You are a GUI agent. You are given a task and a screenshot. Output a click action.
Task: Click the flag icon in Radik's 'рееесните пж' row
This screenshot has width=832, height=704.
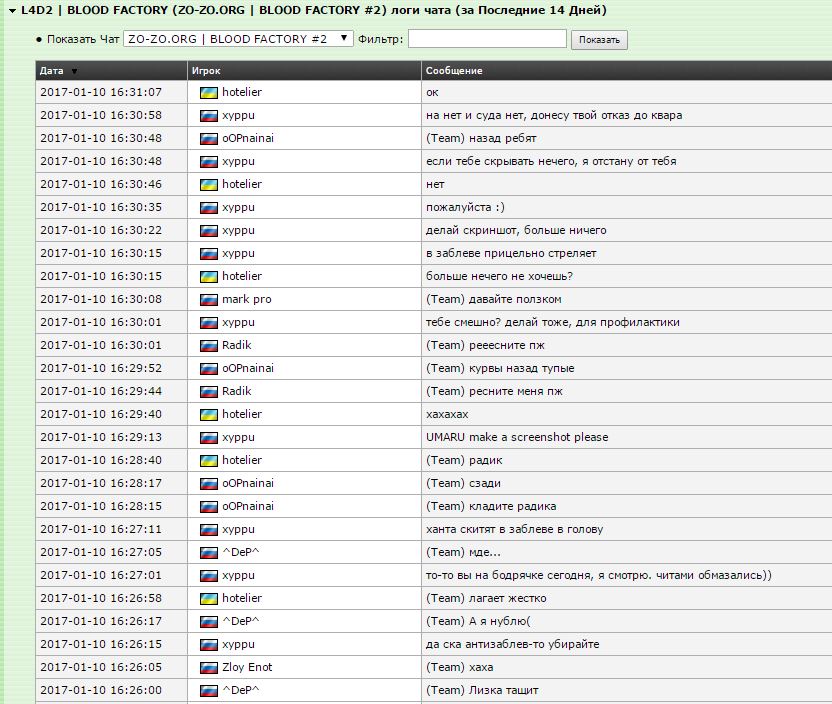tap(209, 345)
